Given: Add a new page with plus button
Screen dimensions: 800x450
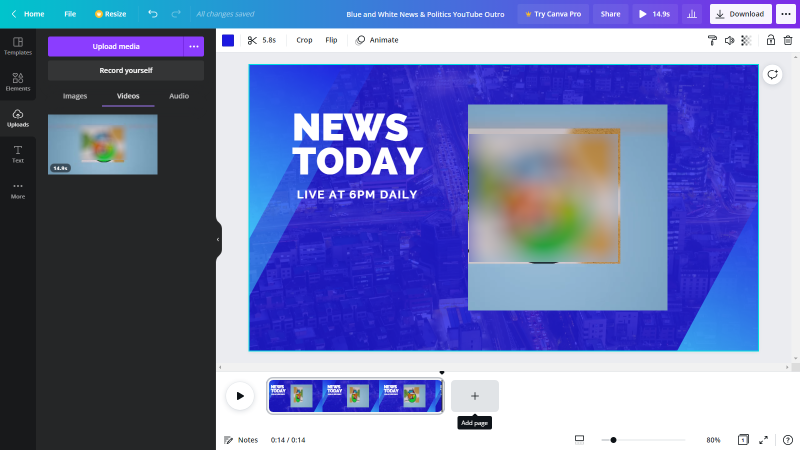Looking at the screenshot, I should 474,396.
